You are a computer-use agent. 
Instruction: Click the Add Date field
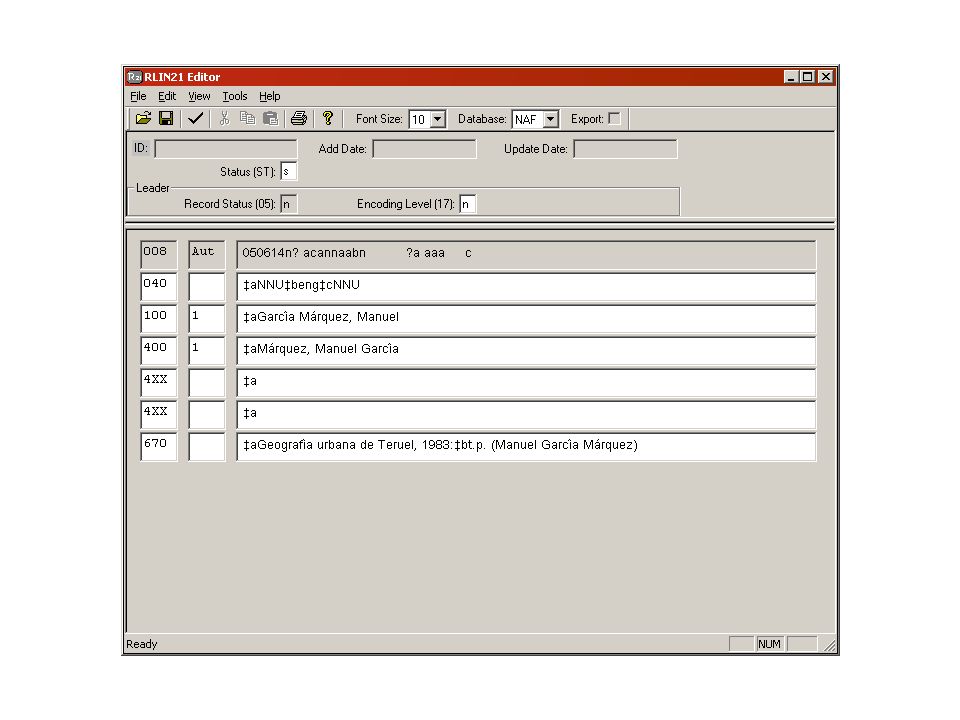coord(424,149)
